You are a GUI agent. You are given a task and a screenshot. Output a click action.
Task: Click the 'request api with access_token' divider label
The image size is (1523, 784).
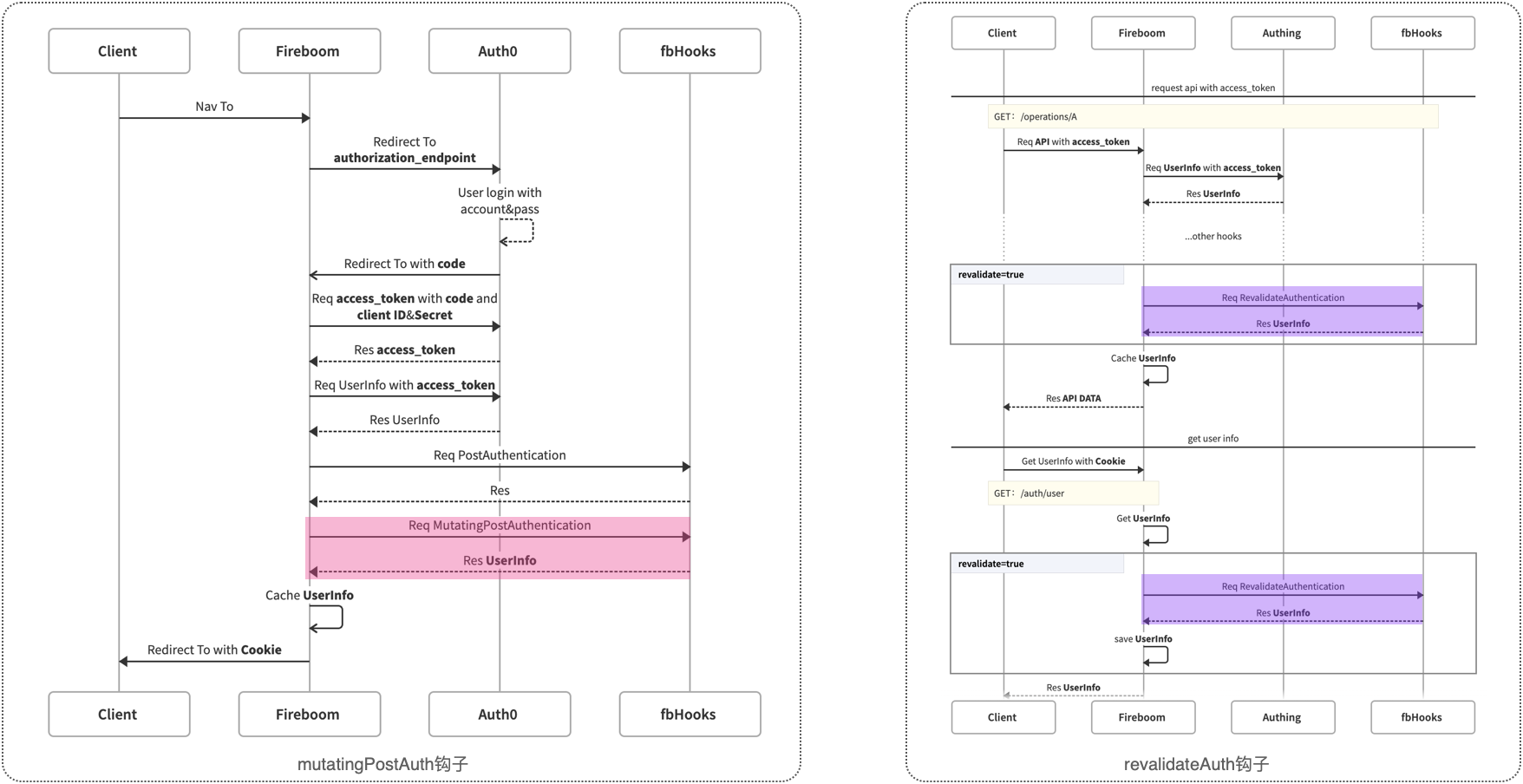pyautogui.click(x=1213, y=88)
